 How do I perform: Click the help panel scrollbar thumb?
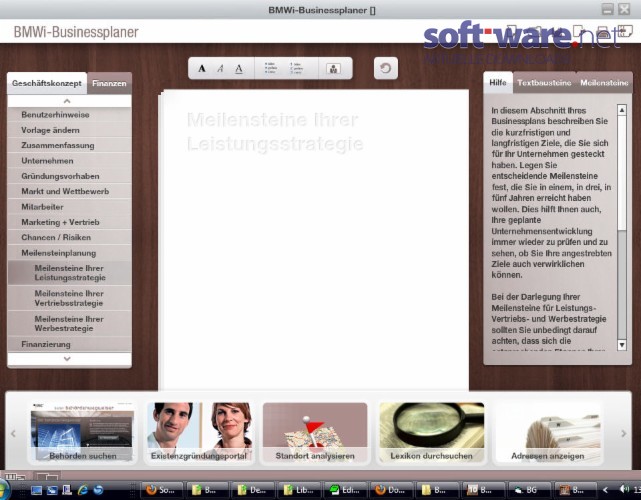[622, 173]
